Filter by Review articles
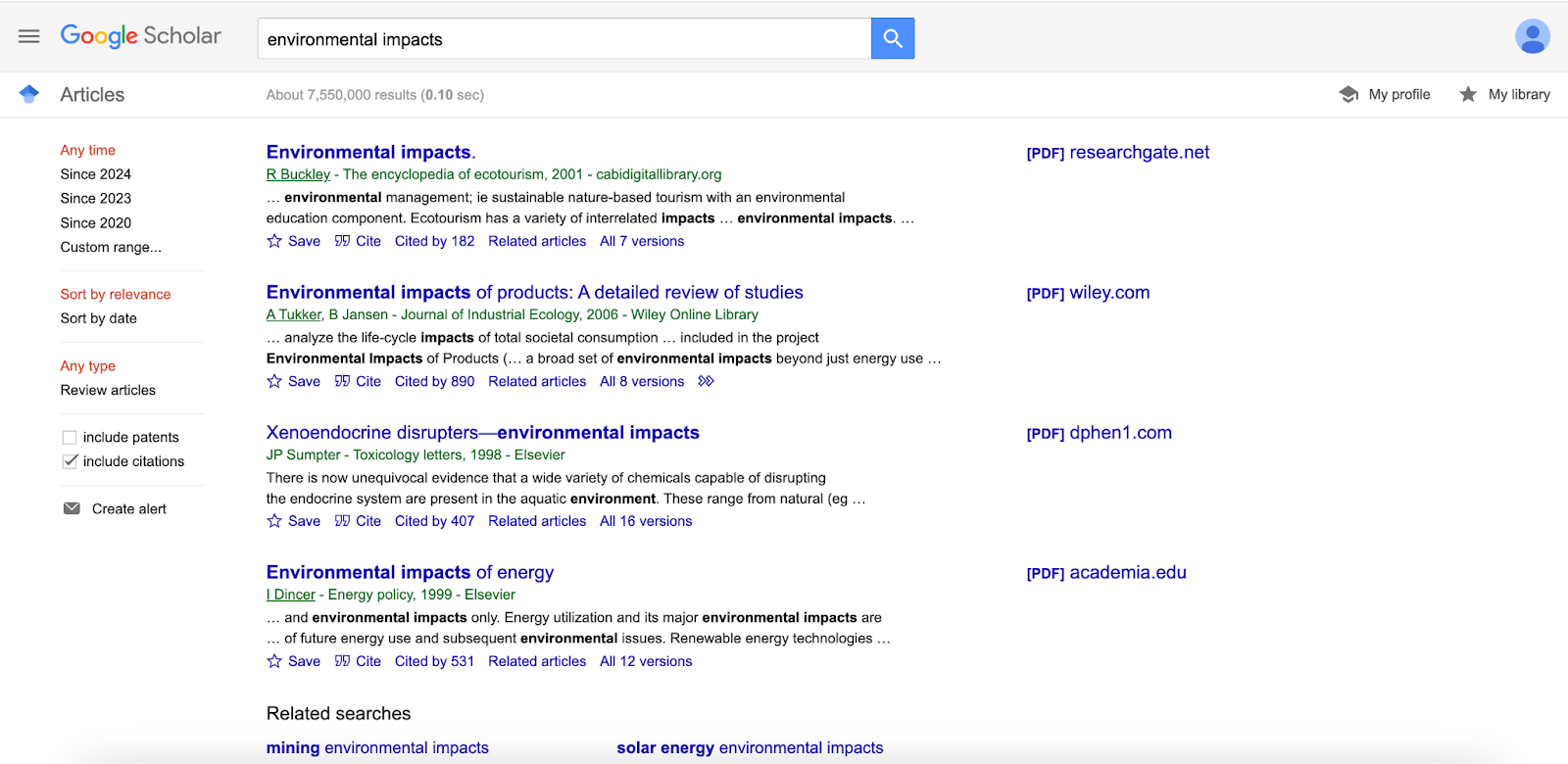 (x=108, y=390)
